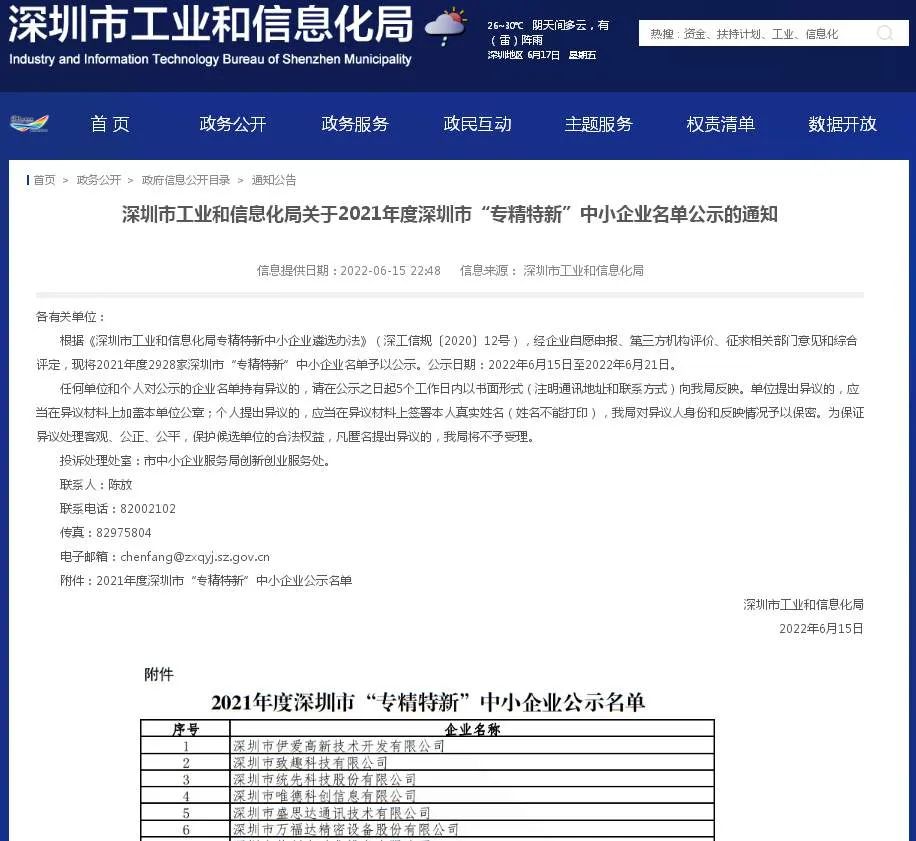Image resolution: width=916 pixels, height=841 pixels.
Task: Go to 政务服务 in the navigation bar
Action: (x=355, y=124)
